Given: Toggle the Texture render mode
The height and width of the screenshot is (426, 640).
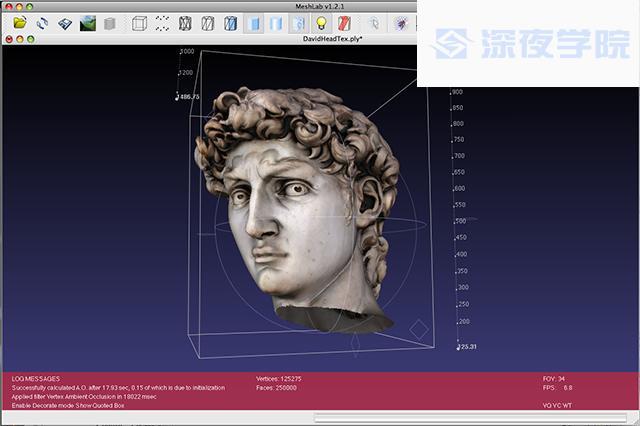Looking at the screenshot, I should 299,22.
